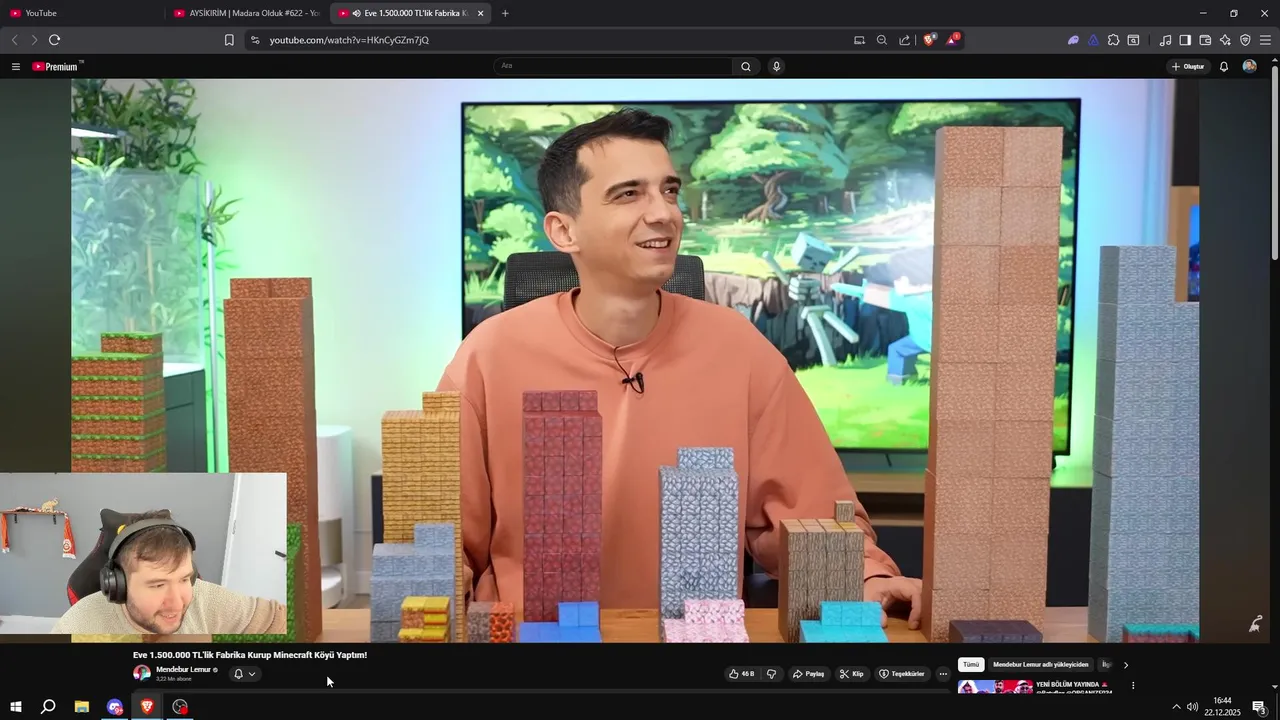Open the music note playlist icon
The image size is (1280, 720).
[x=1165, y=40]
